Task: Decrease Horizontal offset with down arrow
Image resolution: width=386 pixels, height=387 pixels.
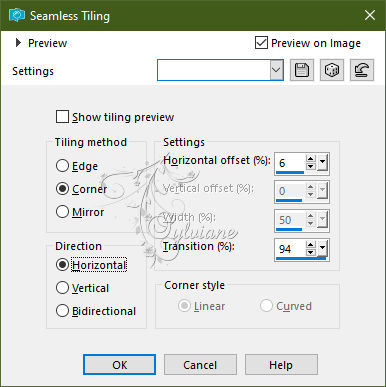Action: pyautogui.click(x=311, y=166)
